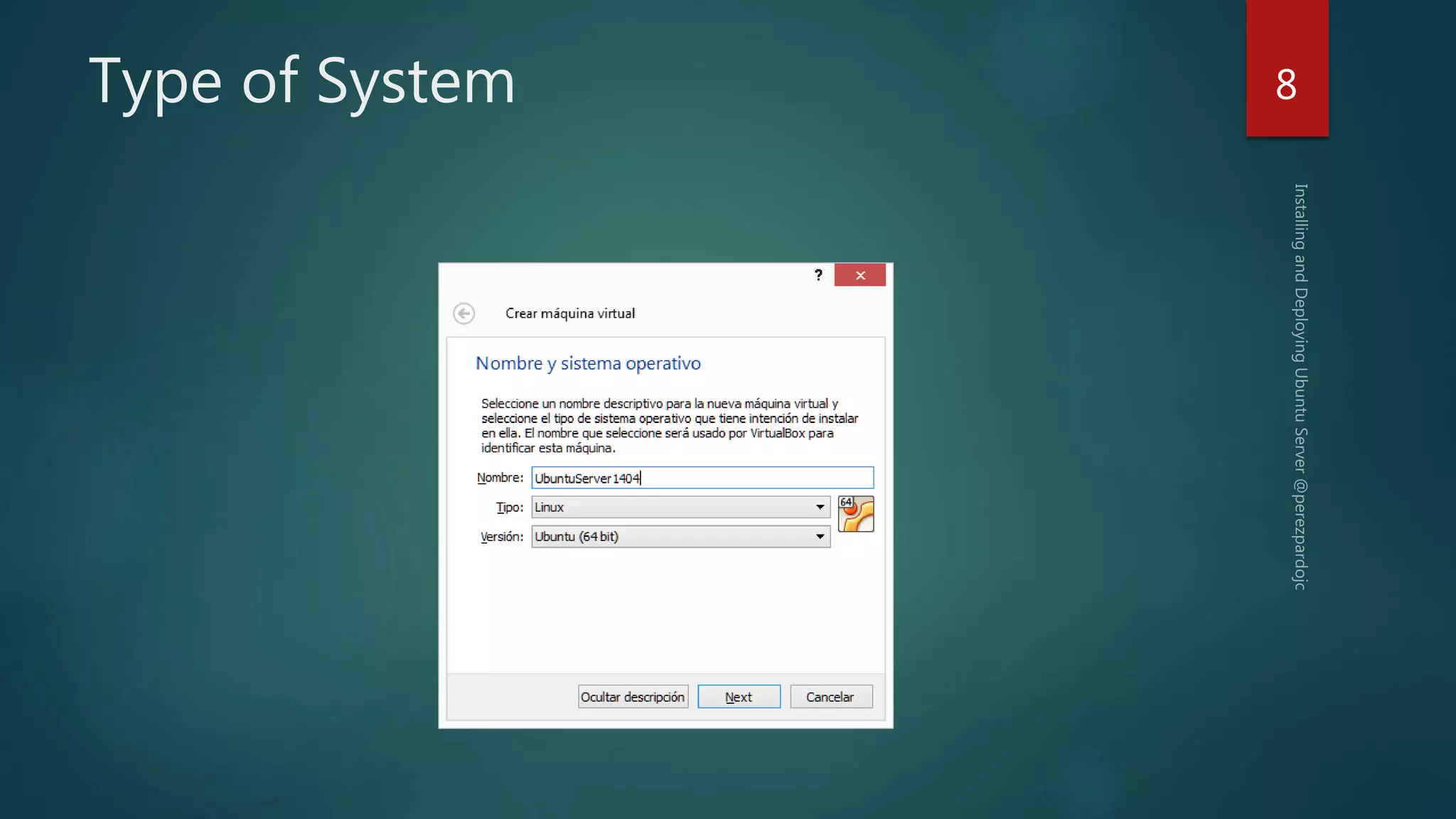Click the Type of System slide title
This screenshot has height=819, width=1456.
[x=302, y=81]
